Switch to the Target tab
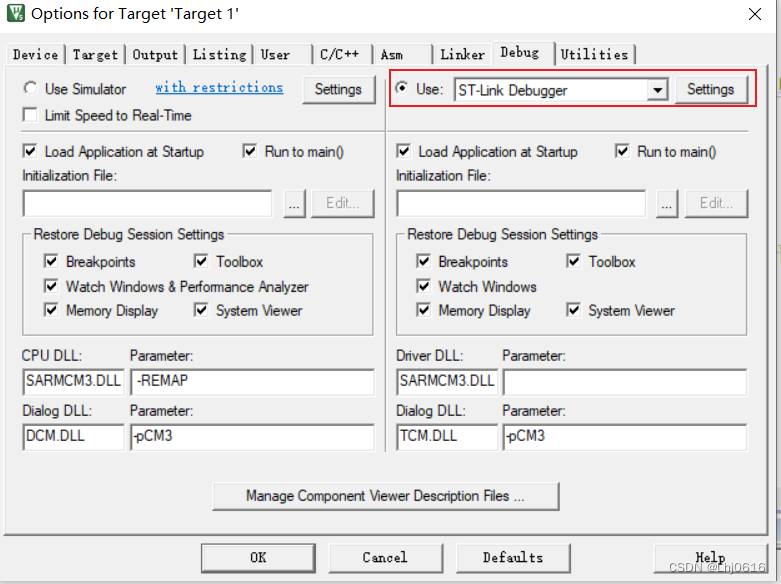The image size is (781, 584). pos(95,54)
